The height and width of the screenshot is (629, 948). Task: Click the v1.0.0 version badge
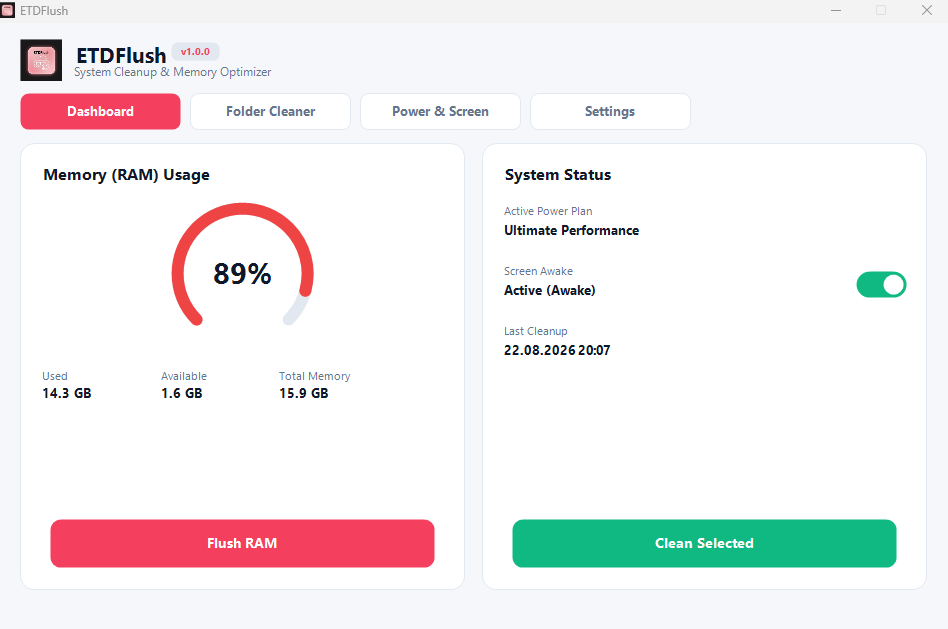point(195,52)
